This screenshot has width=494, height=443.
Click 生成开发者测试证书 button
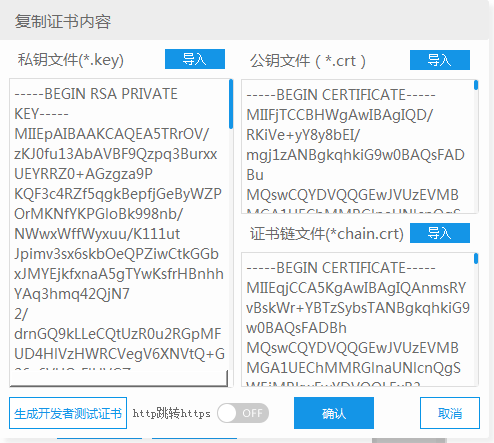[68, 413]
